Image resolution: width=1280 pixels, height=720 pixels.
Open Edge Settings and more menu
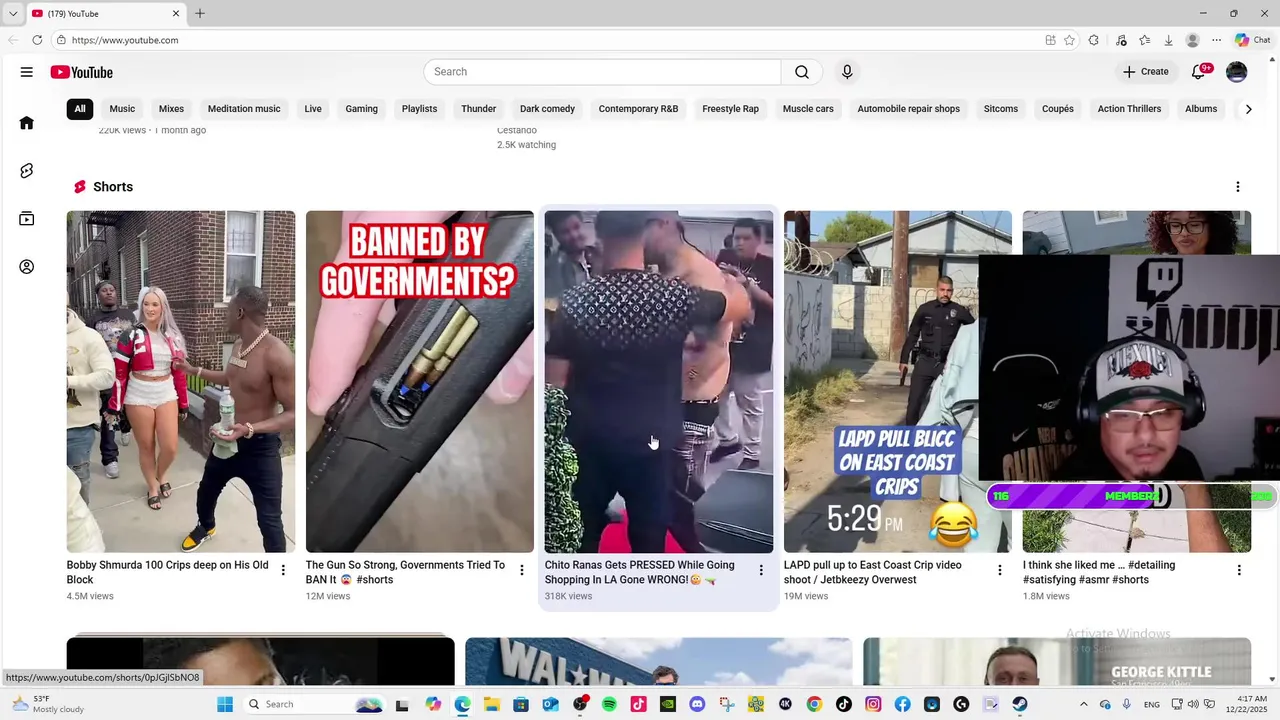(x=1216, y=40)
